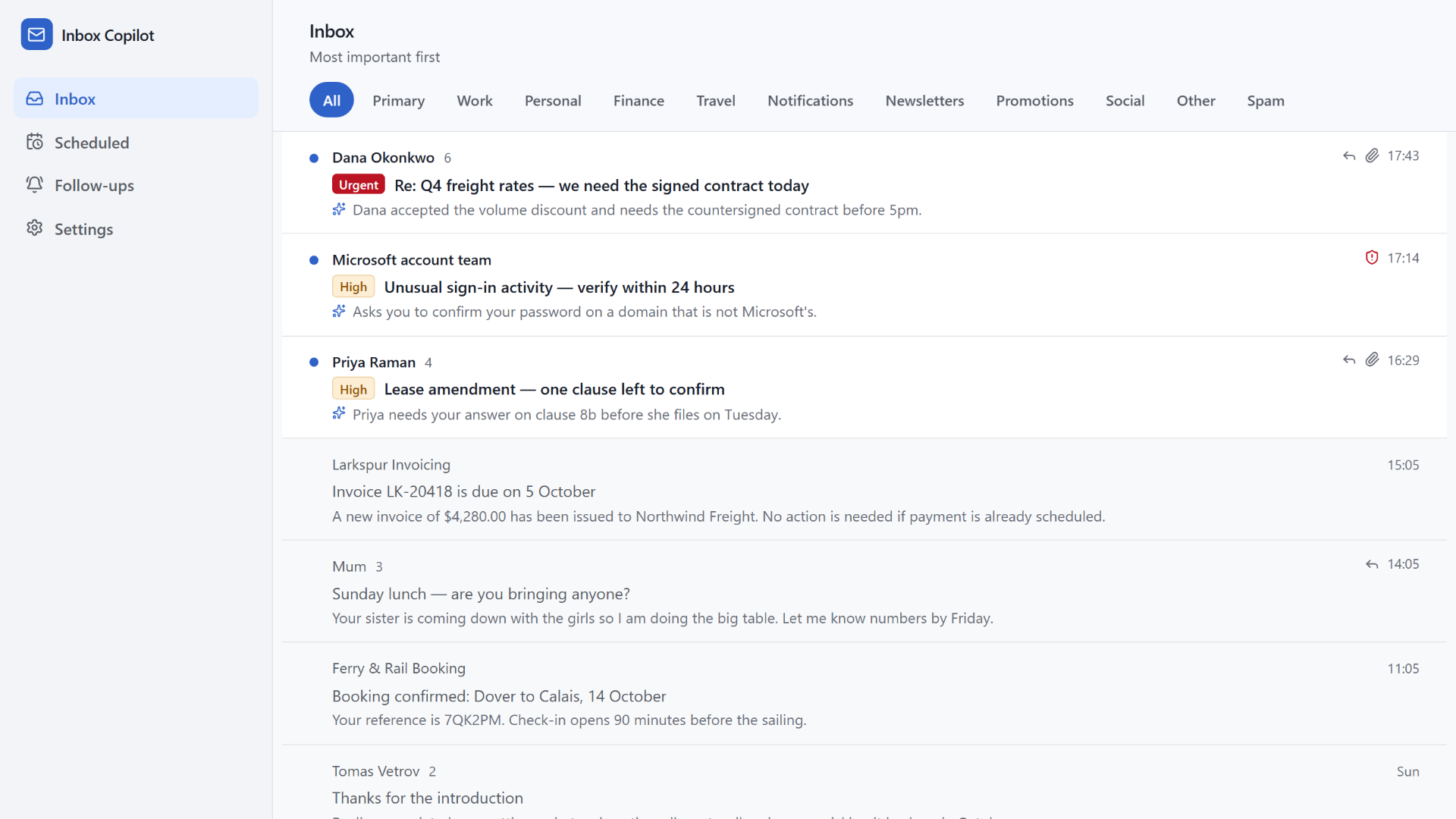Click the AI sparkle icon in Priya's summary

pos(339,413)
